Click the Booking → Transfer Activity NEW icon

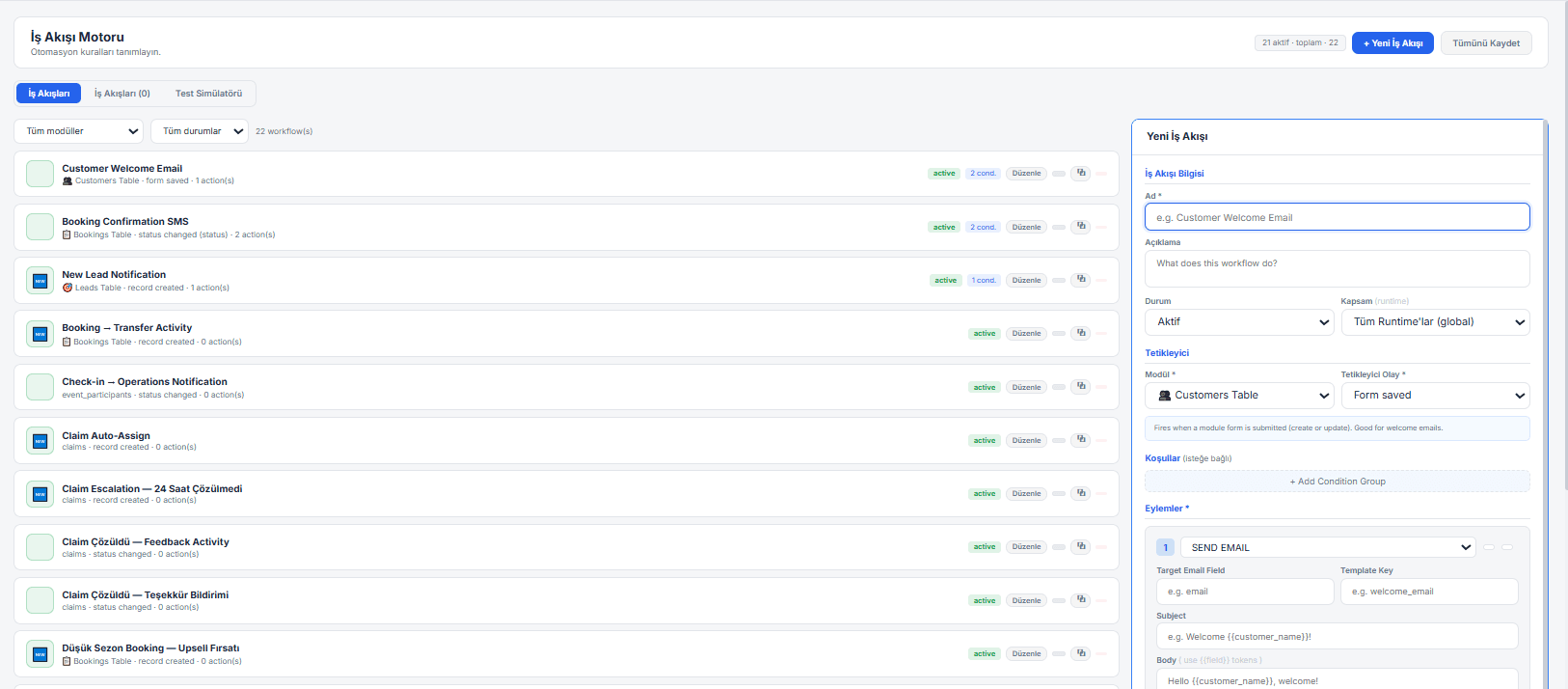click(40, 334)
